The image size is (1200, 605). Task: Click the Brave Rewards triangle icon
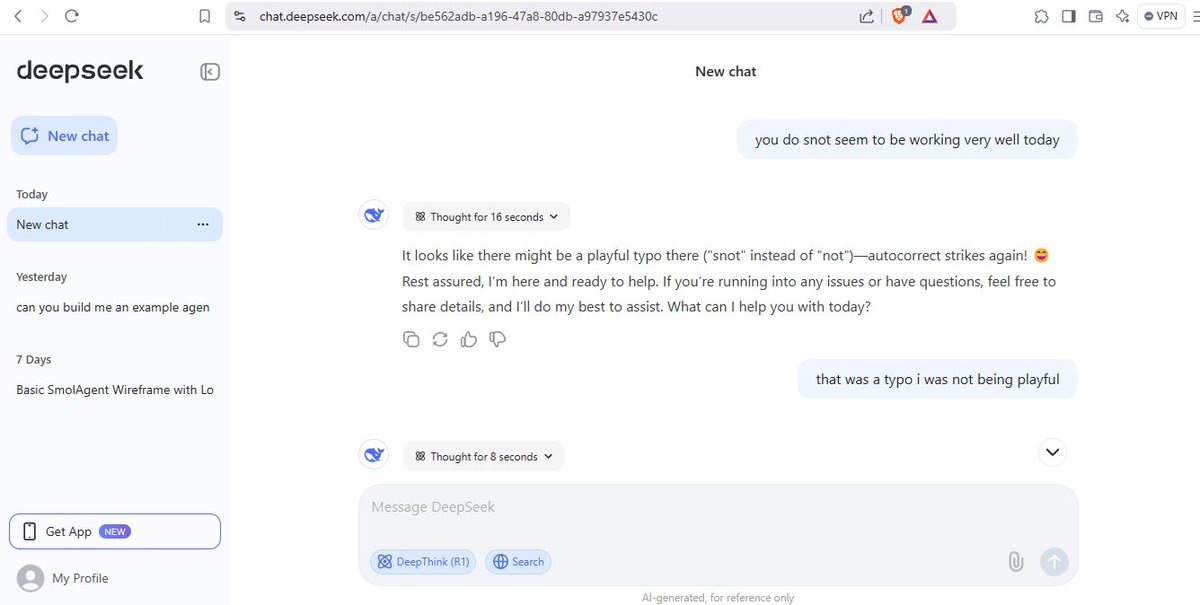pyautogui.click(x=930, y=16)
